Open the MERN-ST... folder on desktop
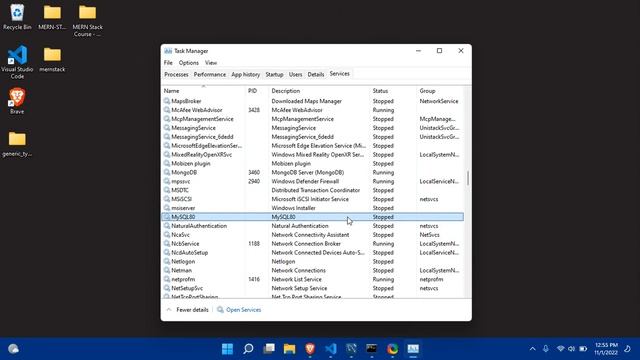This screenshot has height=360, width=640. pos(52,17)
